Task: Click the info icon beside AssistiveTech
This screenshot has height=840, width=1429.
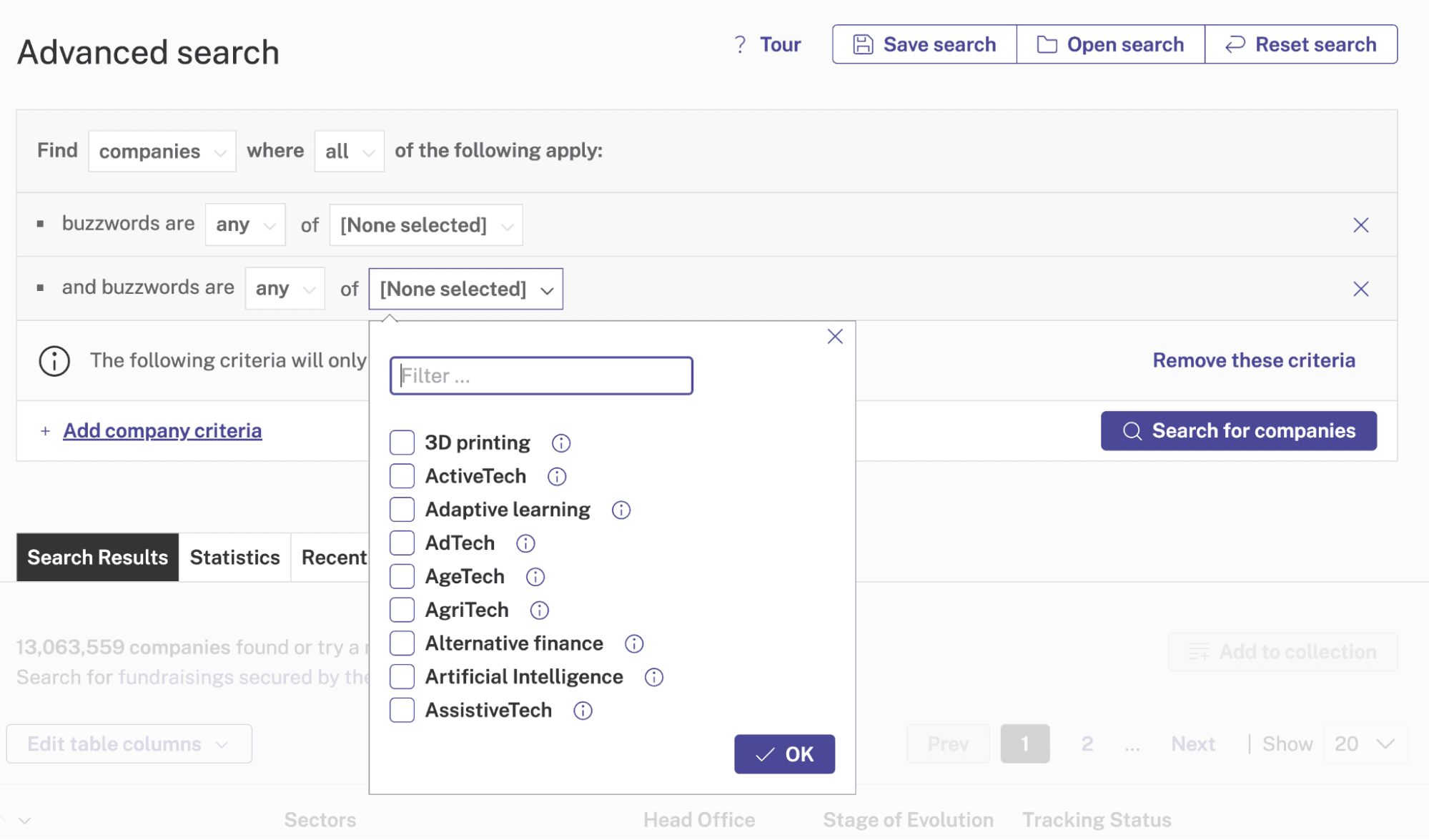Action: pyautogui.click(x=583, y=711)
